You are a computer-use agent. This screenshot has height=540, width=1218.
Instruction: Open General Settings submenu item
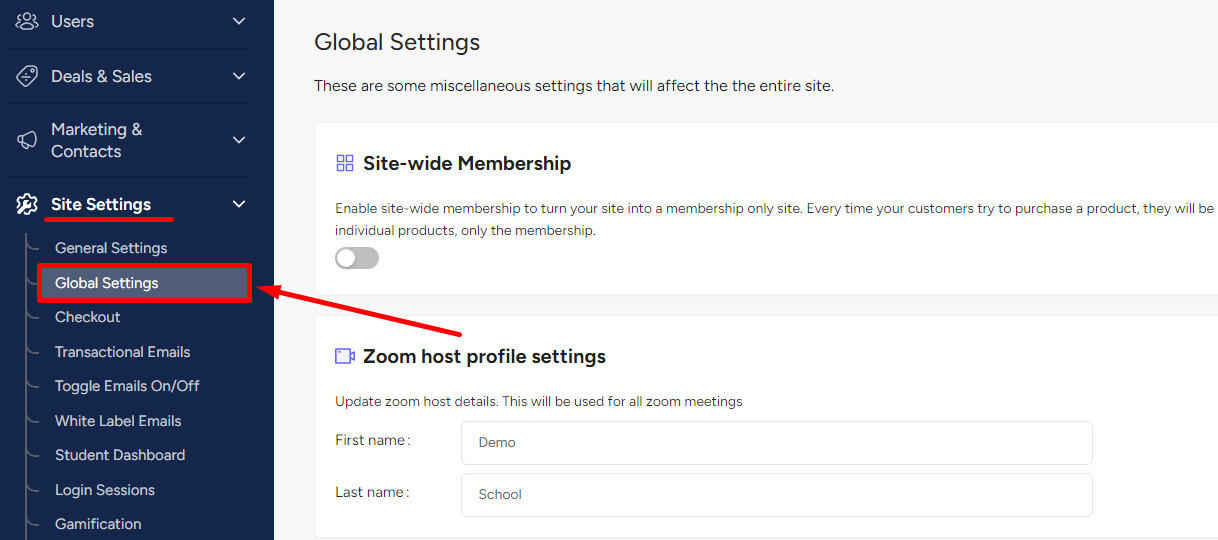tap(111, 248)
